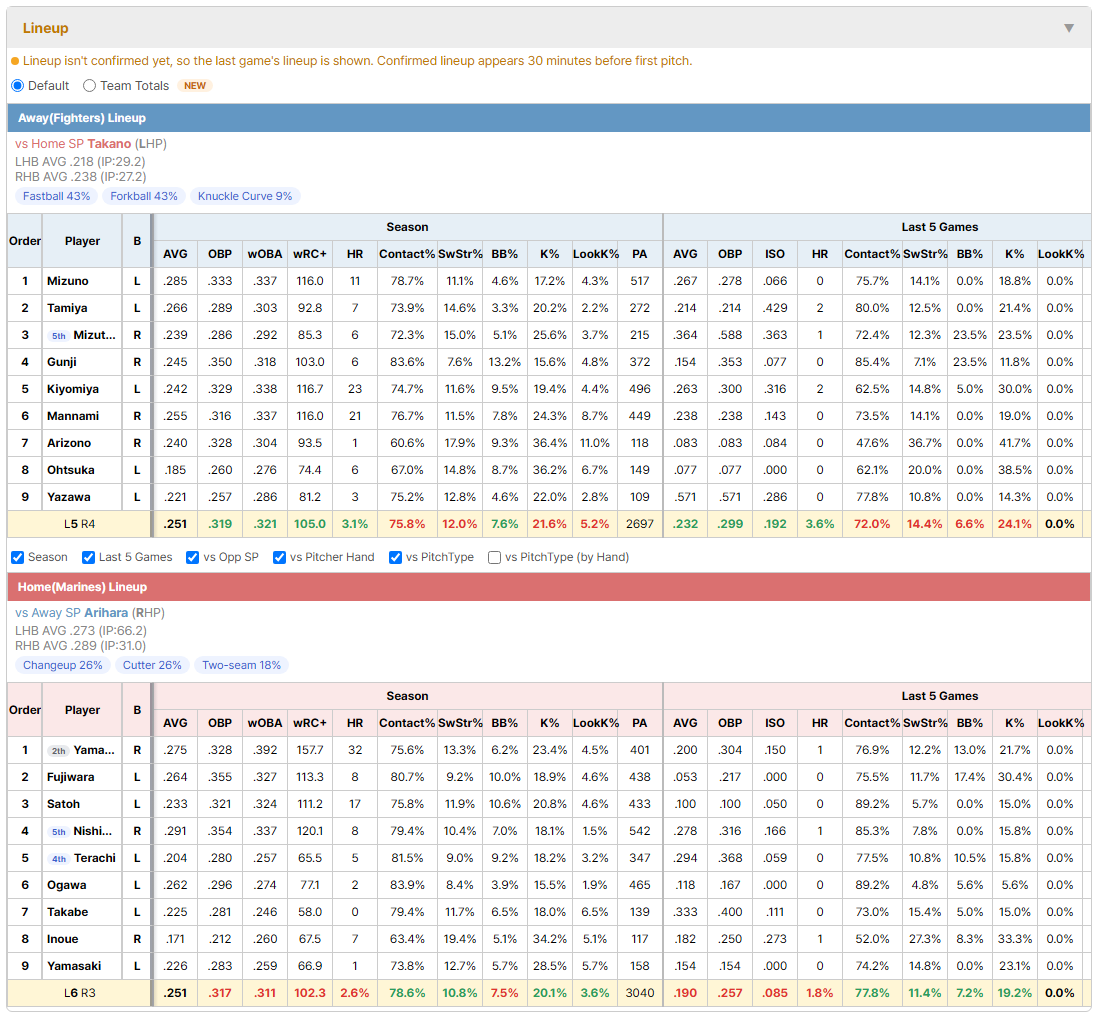Screen dimensions: 1098x1018
Task: Collapse the Lineup panel with the triangle arrow
Action: (1069, 28)
